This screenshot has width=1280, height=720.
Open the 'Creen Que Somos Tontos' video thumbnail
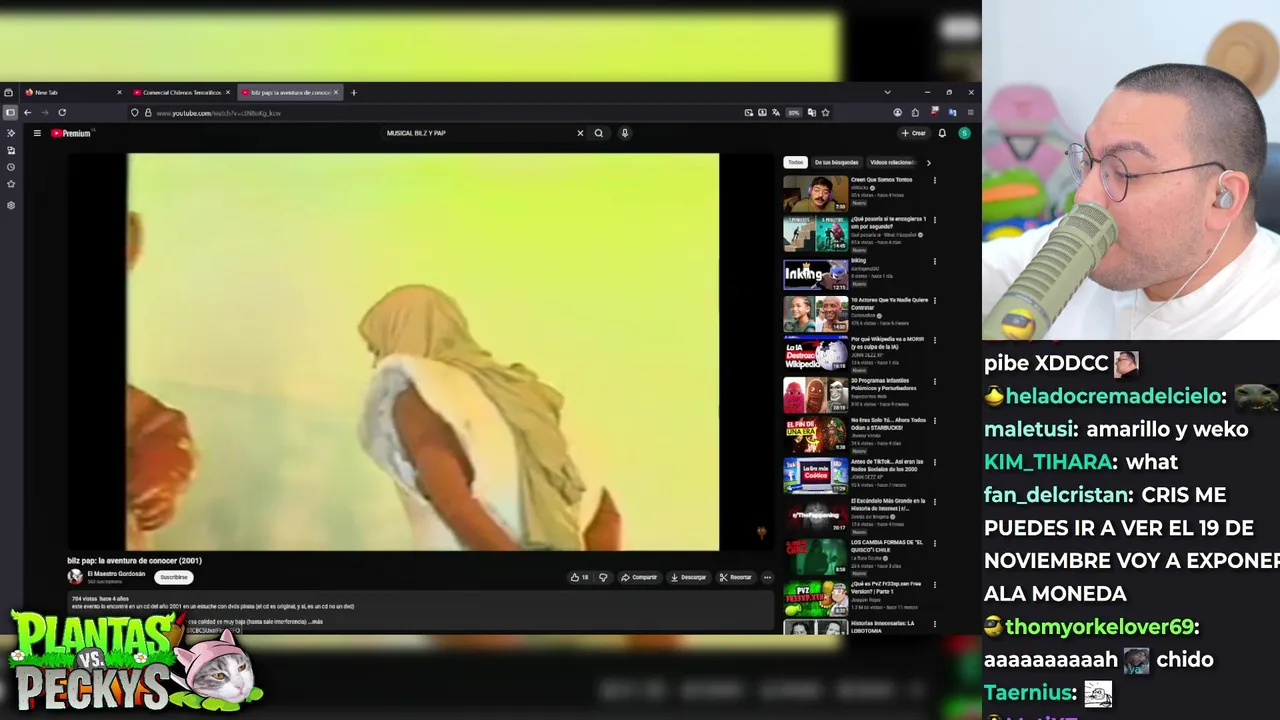click(815, 194)
